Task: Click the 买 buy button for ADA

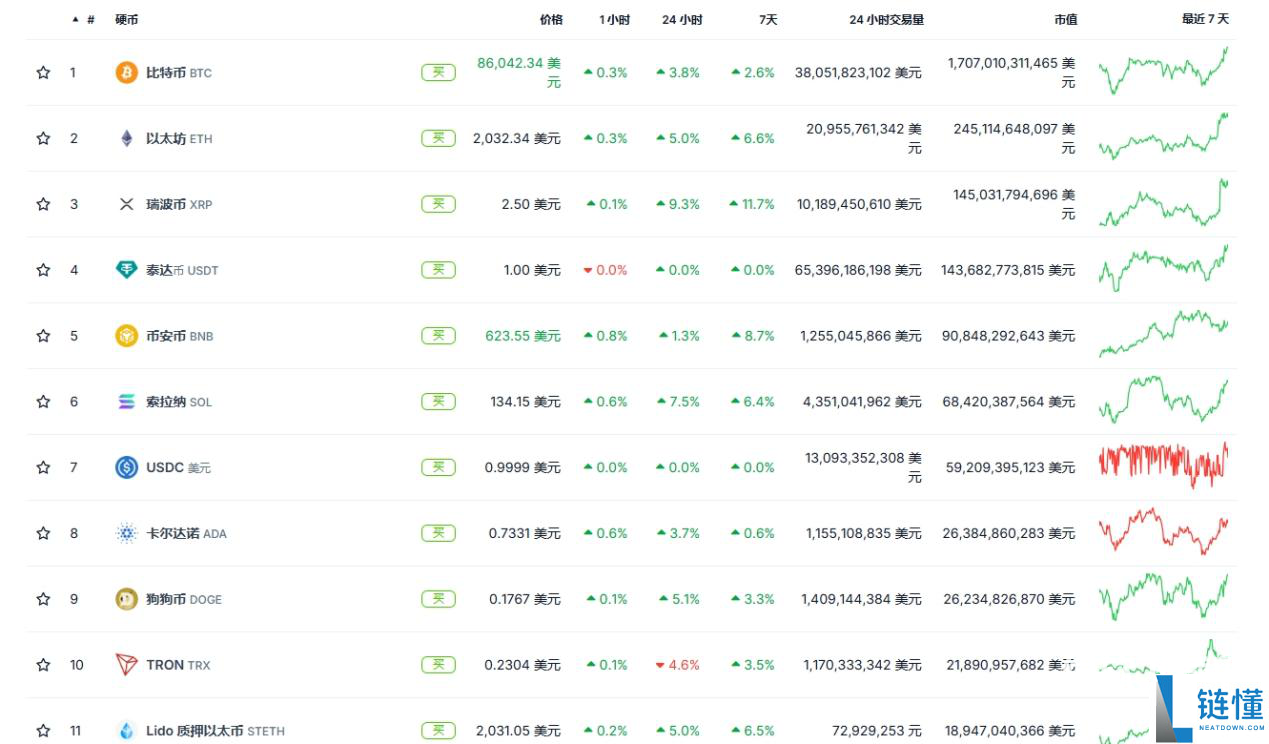Action: click(438, 533)
